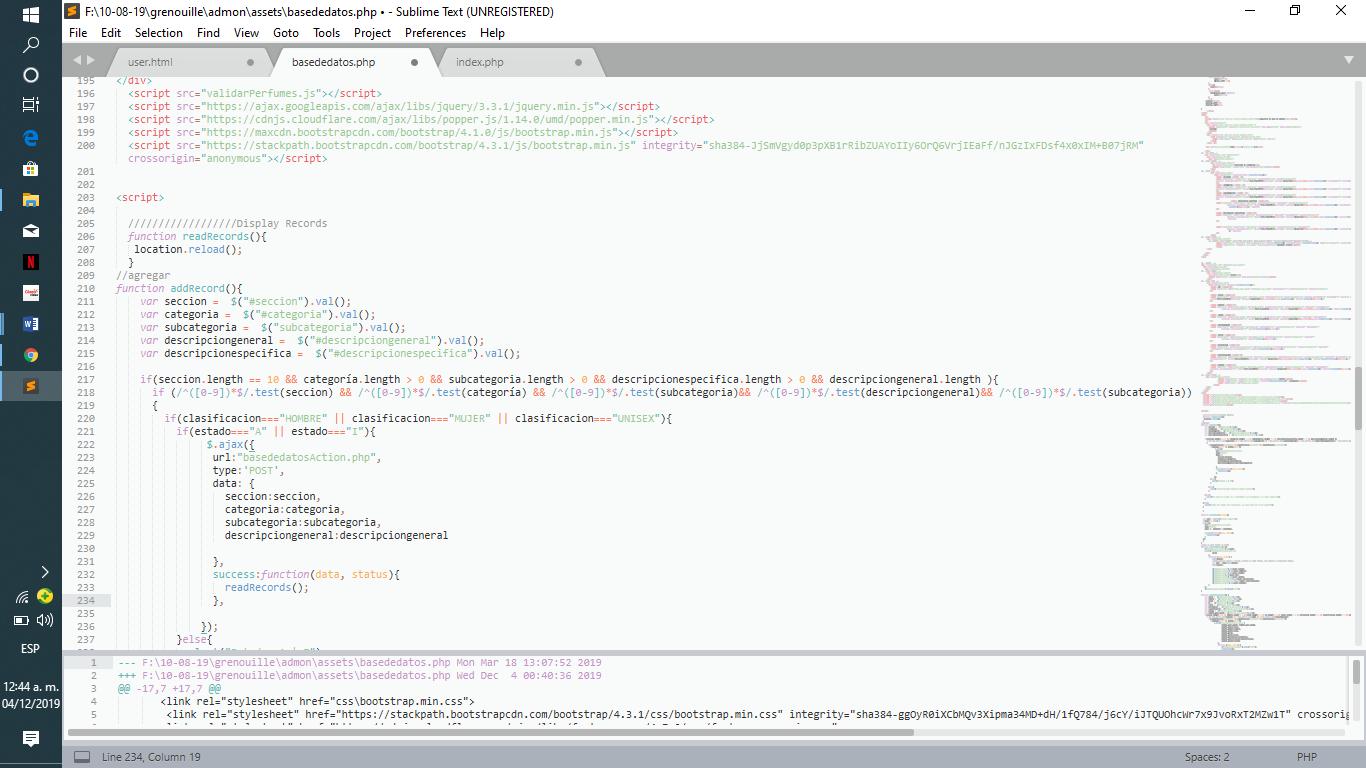This screenshot has width=1366, height=768.
Task: Show hidden system tray icons
Action: point(44,572)
